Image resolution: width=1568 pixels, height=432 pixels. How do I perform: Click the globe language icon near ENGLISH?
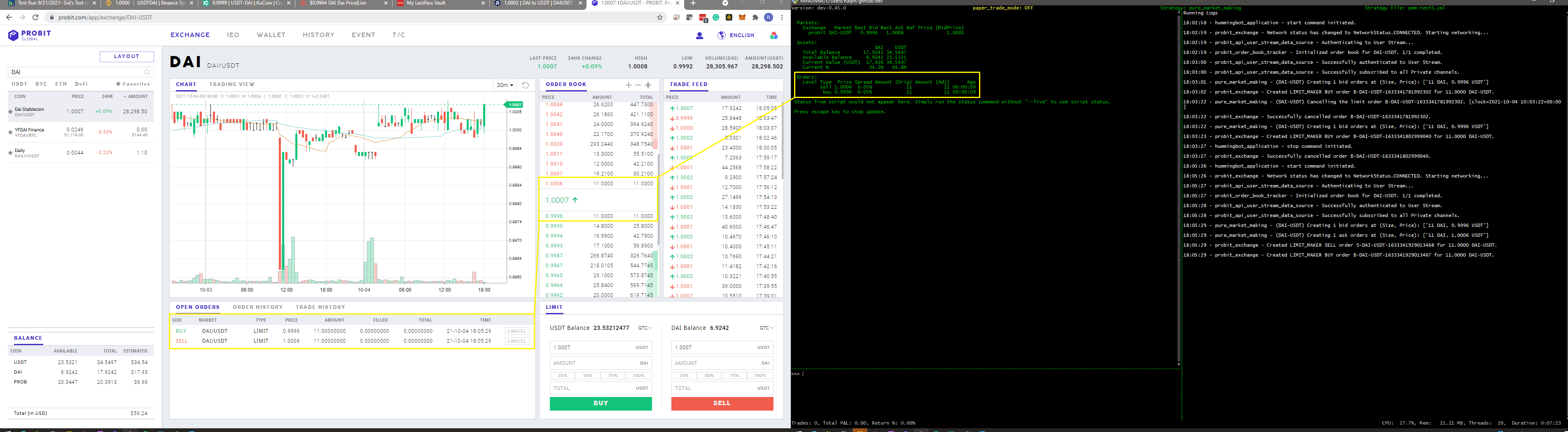tap(722, 35)
